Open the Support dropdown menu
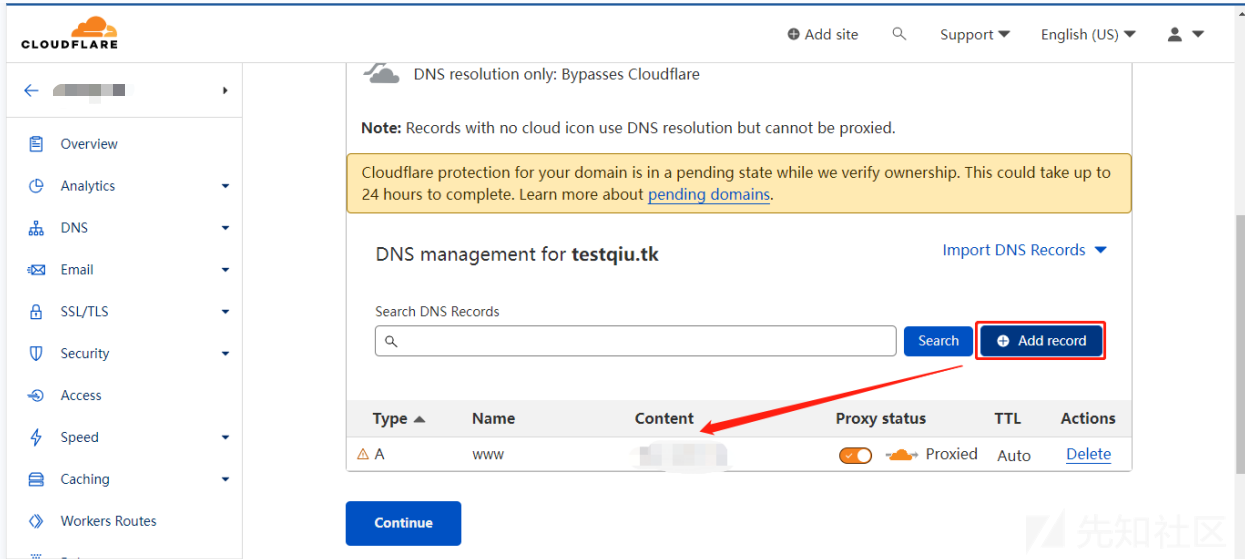The image size is (1245, 559). coord(975,34)
